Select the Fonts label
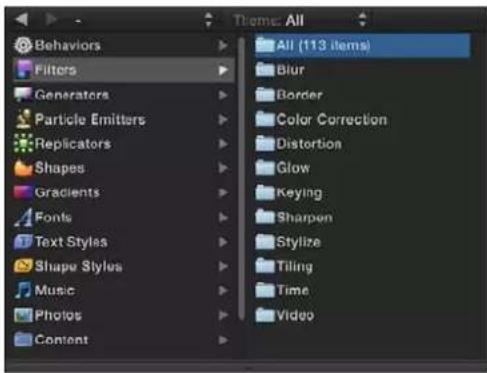This screenshot has height=373, width=487. click(53, 217)
